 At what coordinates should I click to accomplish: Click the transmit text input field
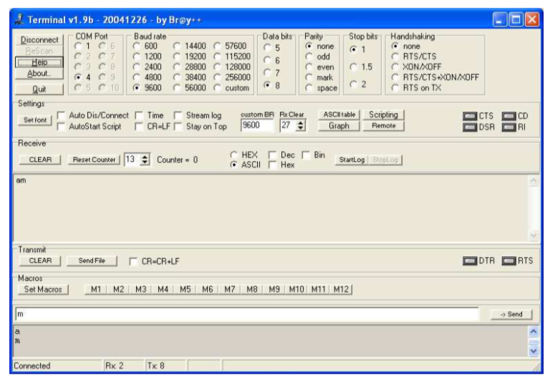[x=247, y=314]
